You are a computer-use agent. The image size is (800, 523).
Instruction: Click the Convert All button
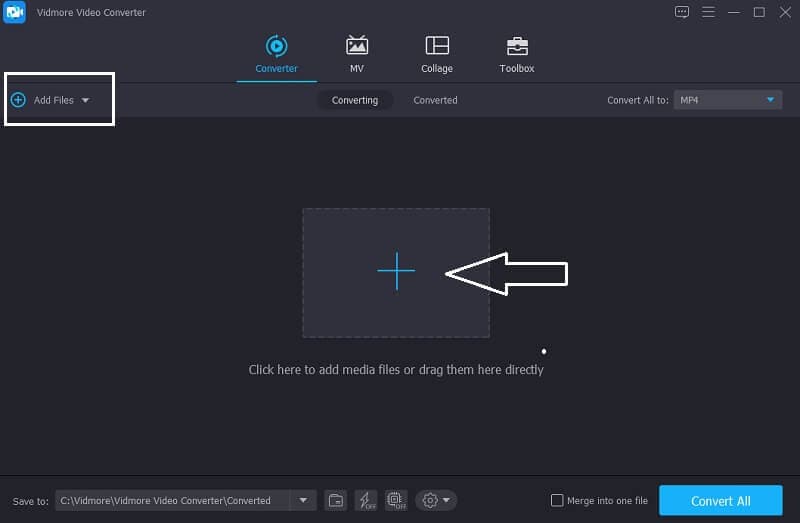[720, 500]
